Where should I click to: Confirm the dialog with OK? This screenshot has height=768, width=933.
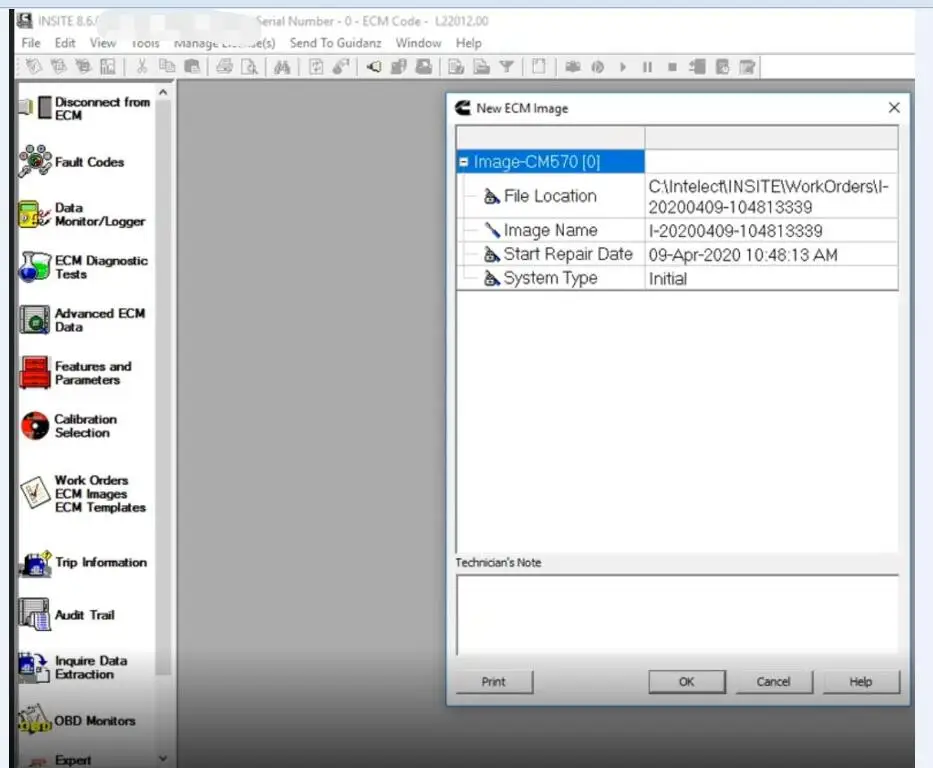point(687,682)
